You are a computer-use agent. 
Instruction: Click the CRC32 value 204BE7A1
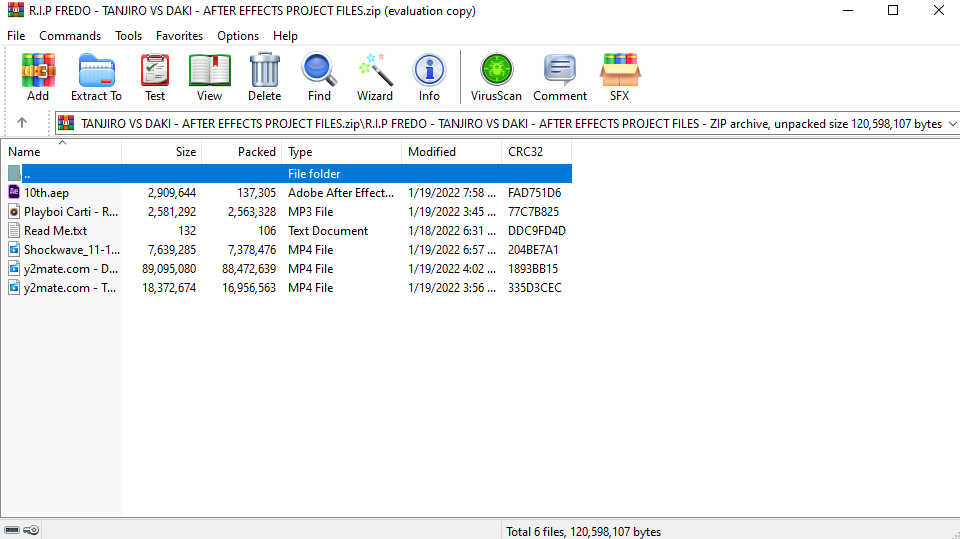533,249
